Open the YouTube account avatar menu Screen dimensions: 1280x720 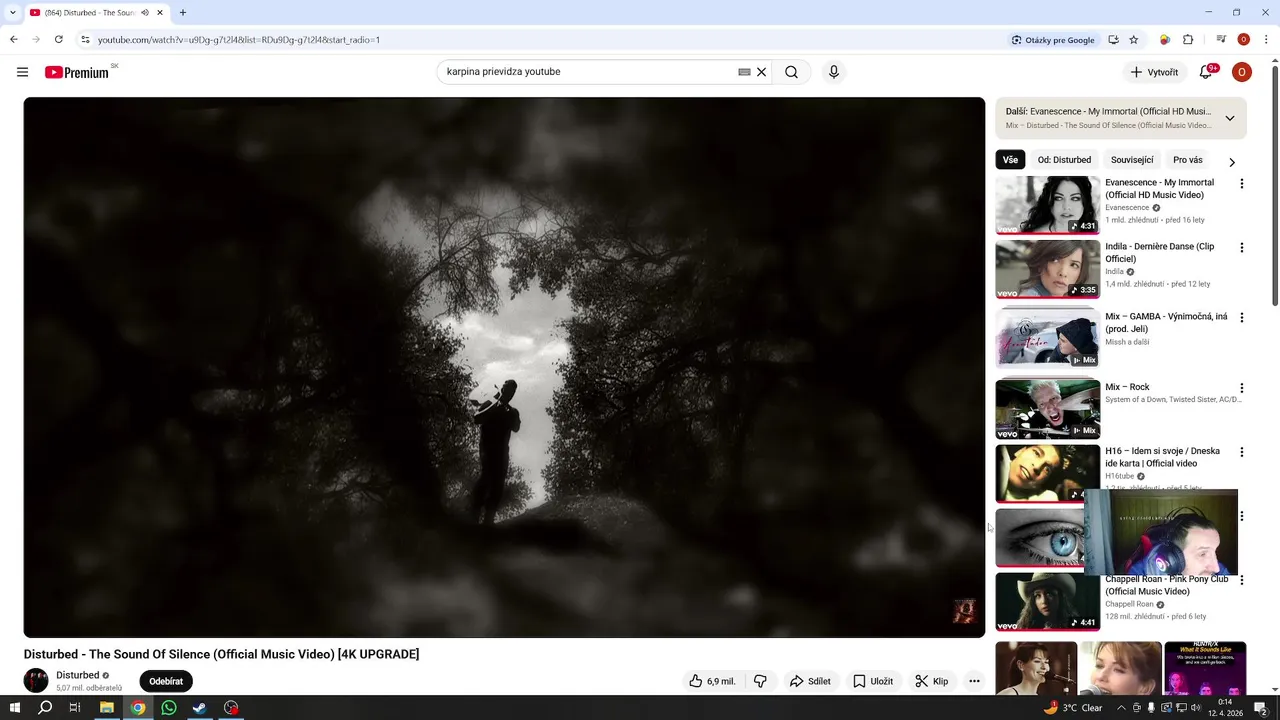click(1241, 72)
